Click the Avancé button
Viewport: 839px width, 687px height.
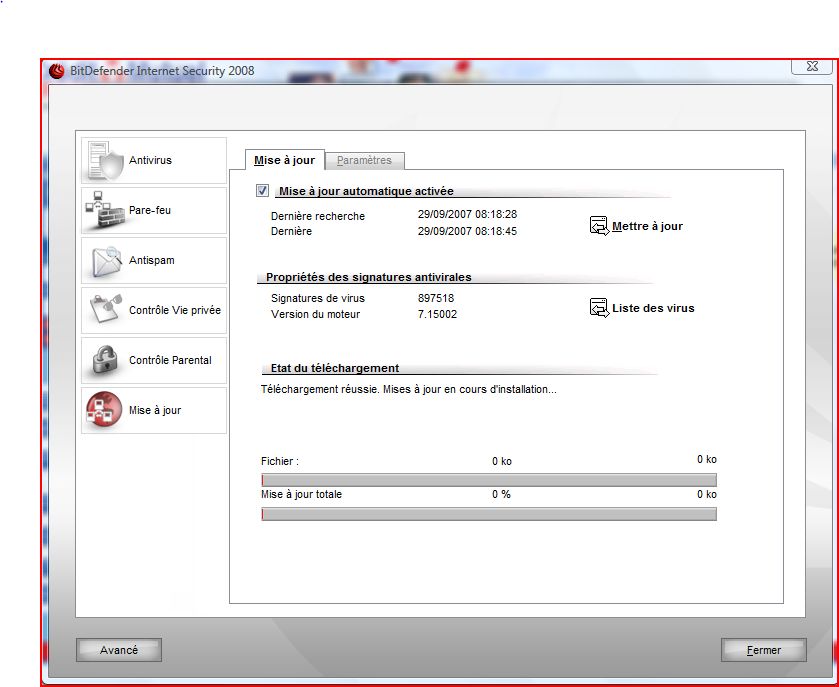pyautogui.click(x=119, y=650)
